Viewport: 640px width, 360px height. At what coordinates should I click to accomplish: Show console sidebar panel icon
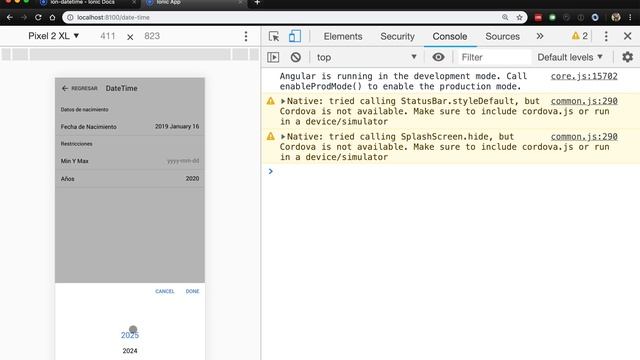click(273, 57)
